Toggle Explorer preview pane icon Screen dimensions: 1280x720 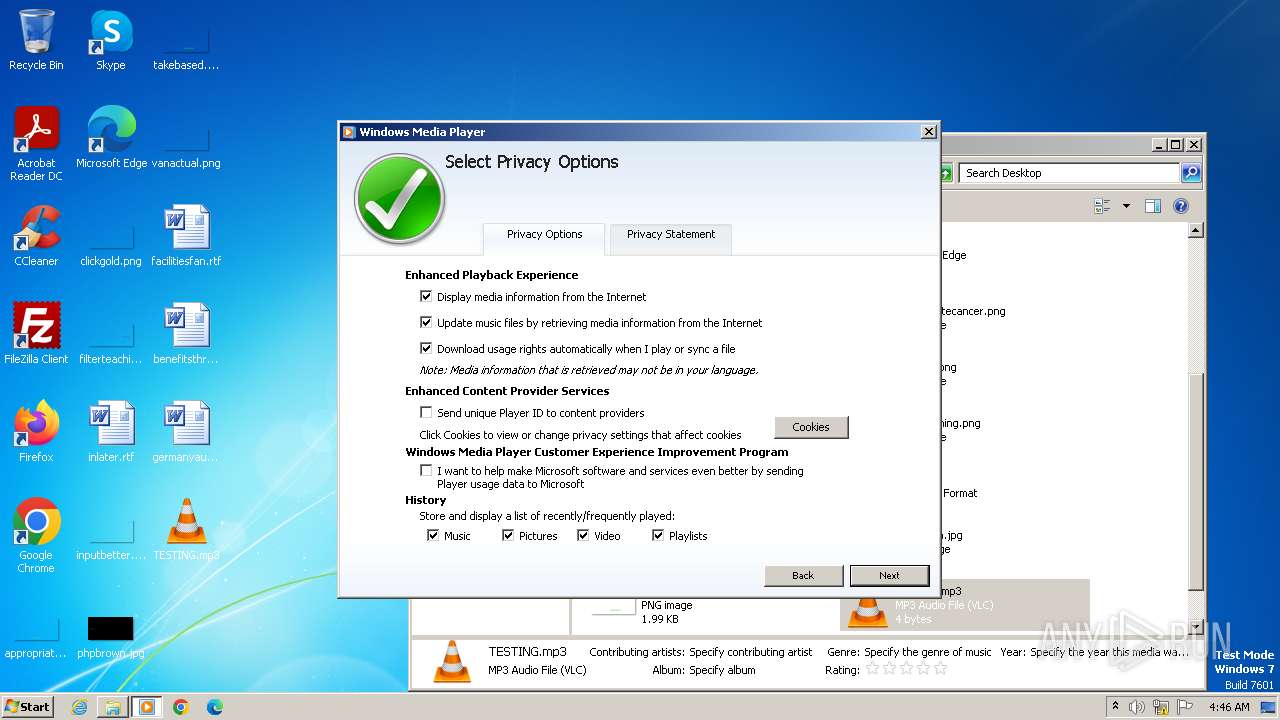click(1152, 206)
